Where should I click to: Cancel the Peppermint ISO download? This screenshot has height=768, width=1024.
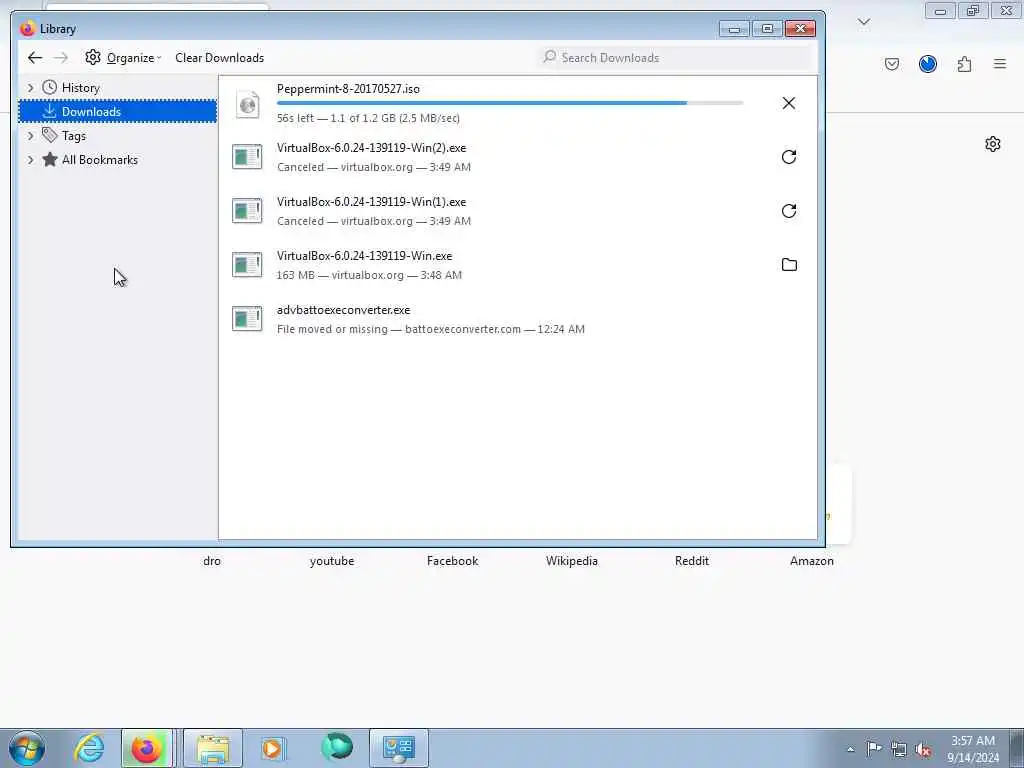[789, 103]
